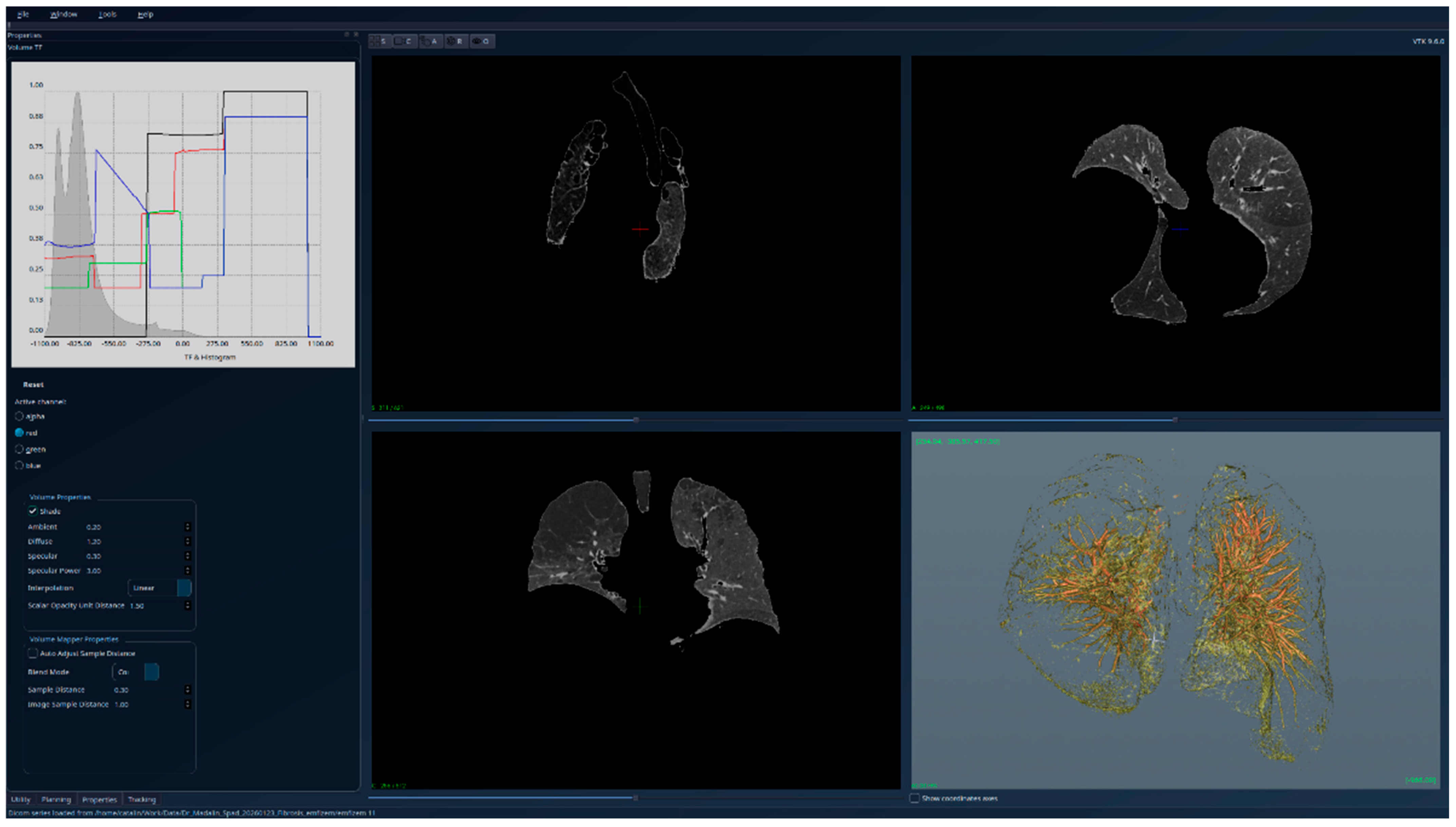Click the Ambient value stepper arrows

pos(187,527)
